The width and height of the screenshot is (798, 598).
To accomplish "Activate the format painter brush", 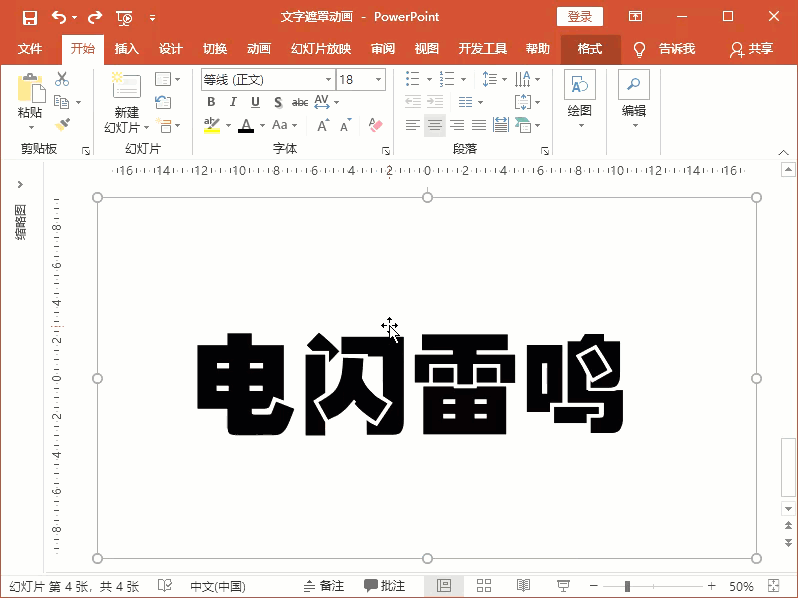I will (x=62, y=125).
